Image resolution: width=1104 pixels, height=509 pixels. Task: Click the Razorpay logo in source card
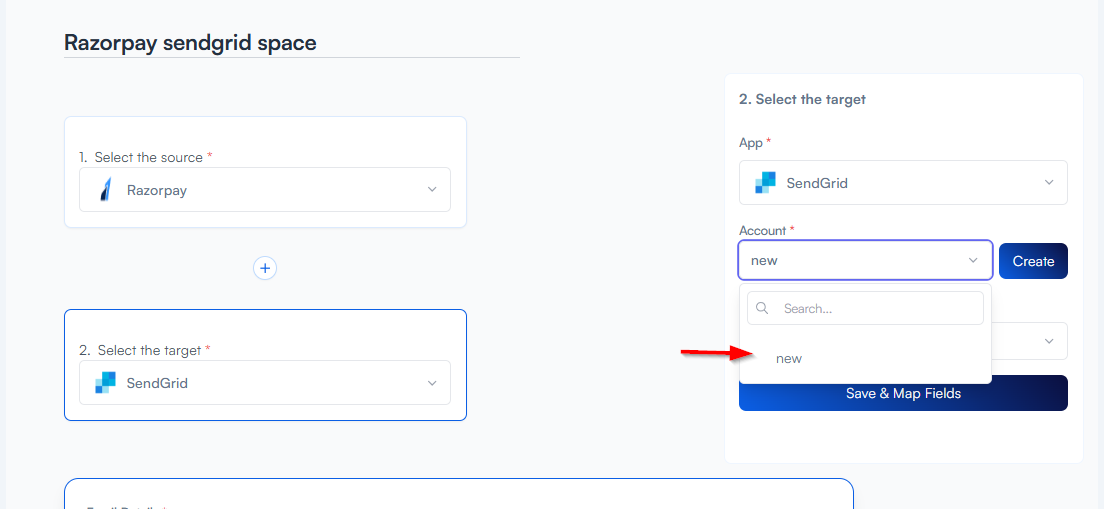coord(106,190)
